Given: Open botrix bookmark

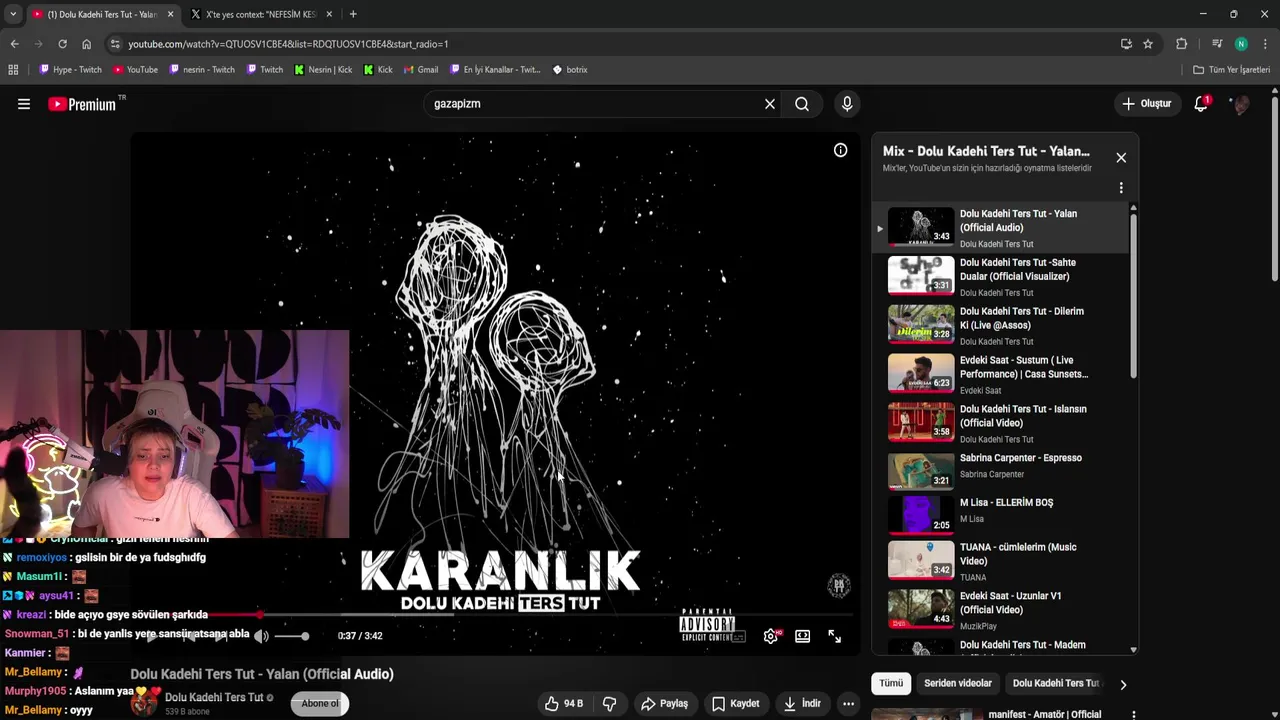Looking at the screenshot, I should click(570, 70).
